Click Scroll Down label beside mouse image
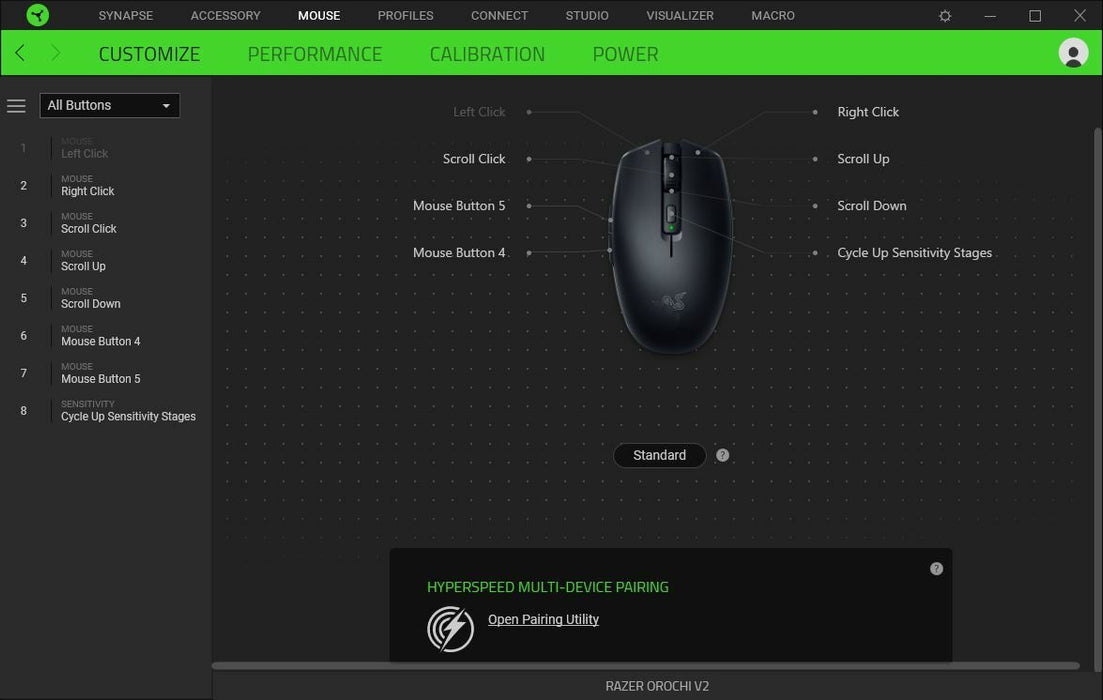 (x=872, y=205)
